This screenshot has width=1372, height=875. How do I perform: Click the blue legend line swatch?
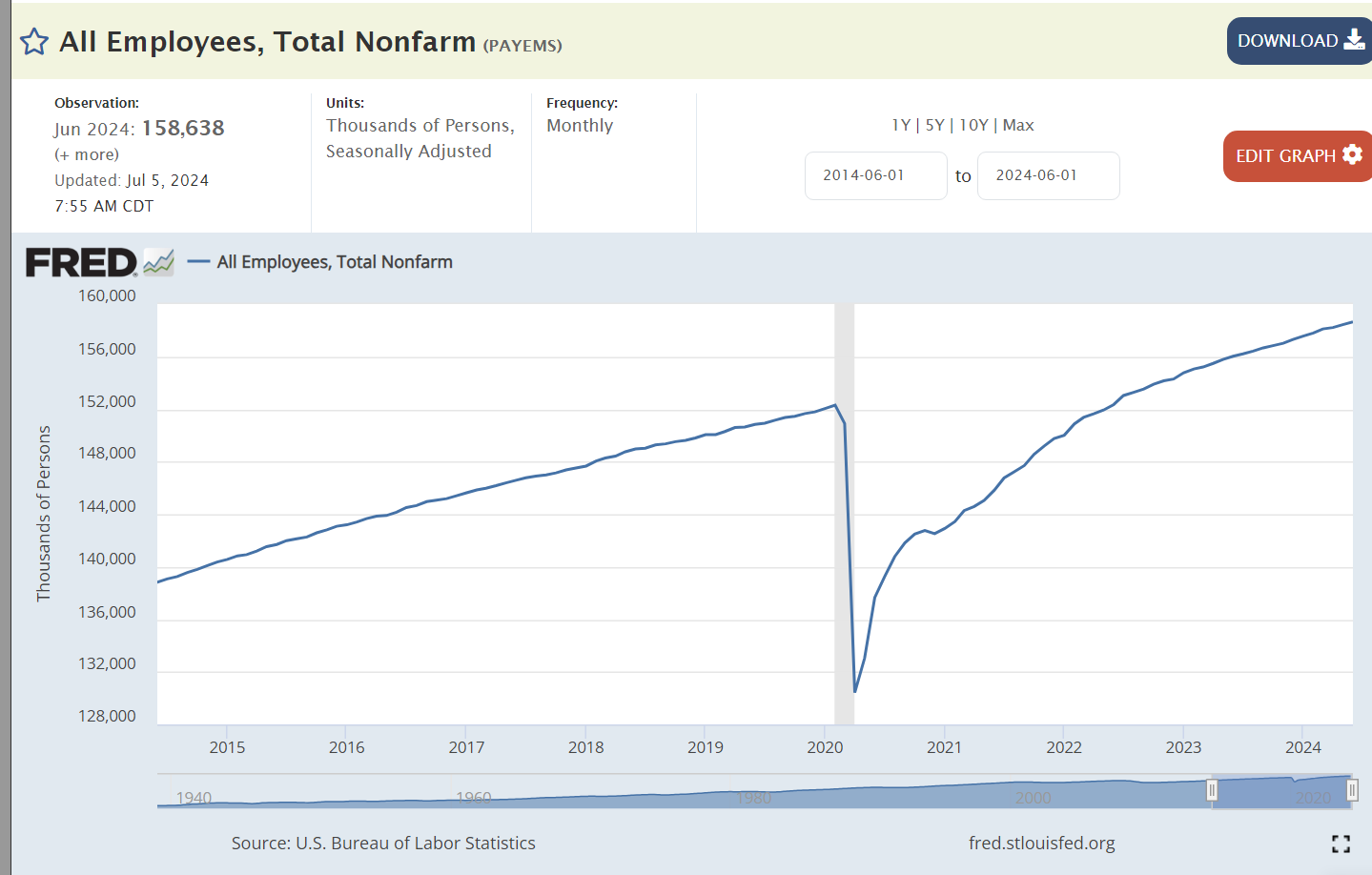[x=198, y=262]
